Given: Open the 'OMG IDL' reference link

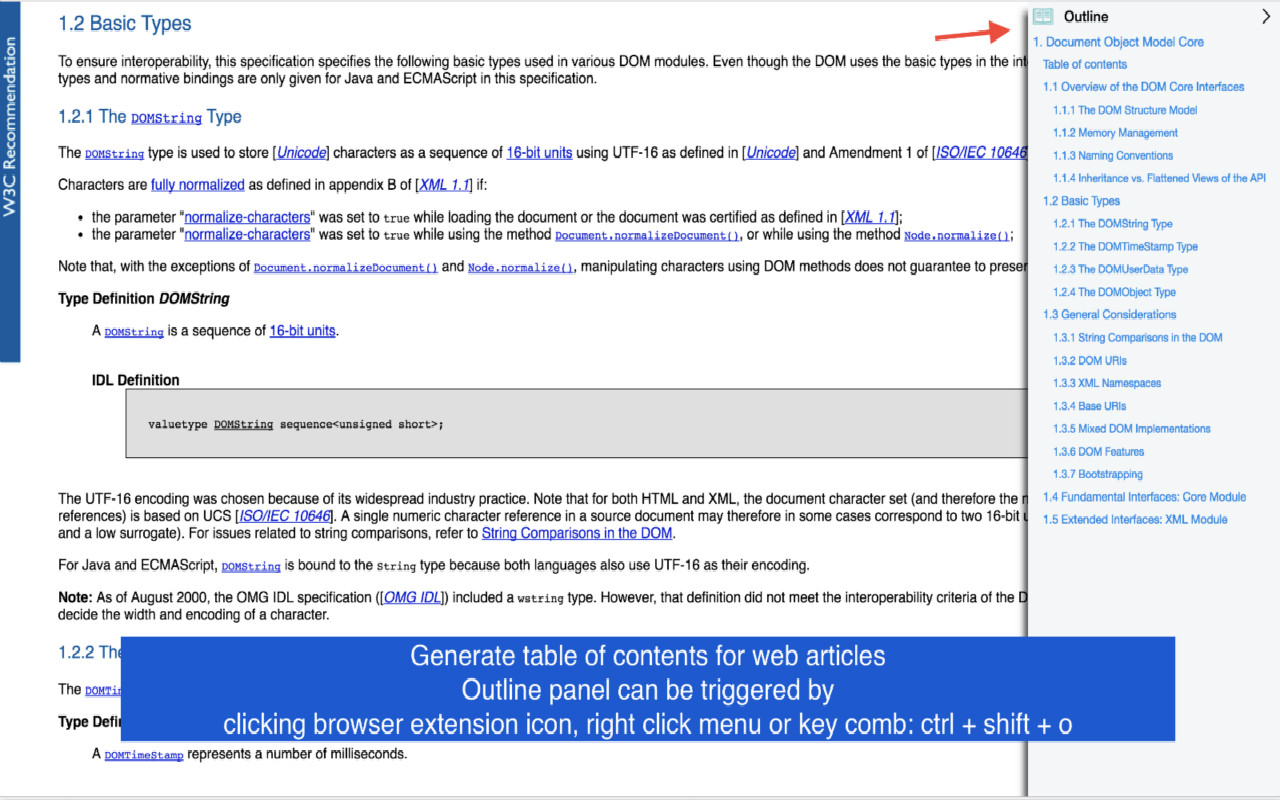Looking at the screenshot, I should (x=413, y=598).
